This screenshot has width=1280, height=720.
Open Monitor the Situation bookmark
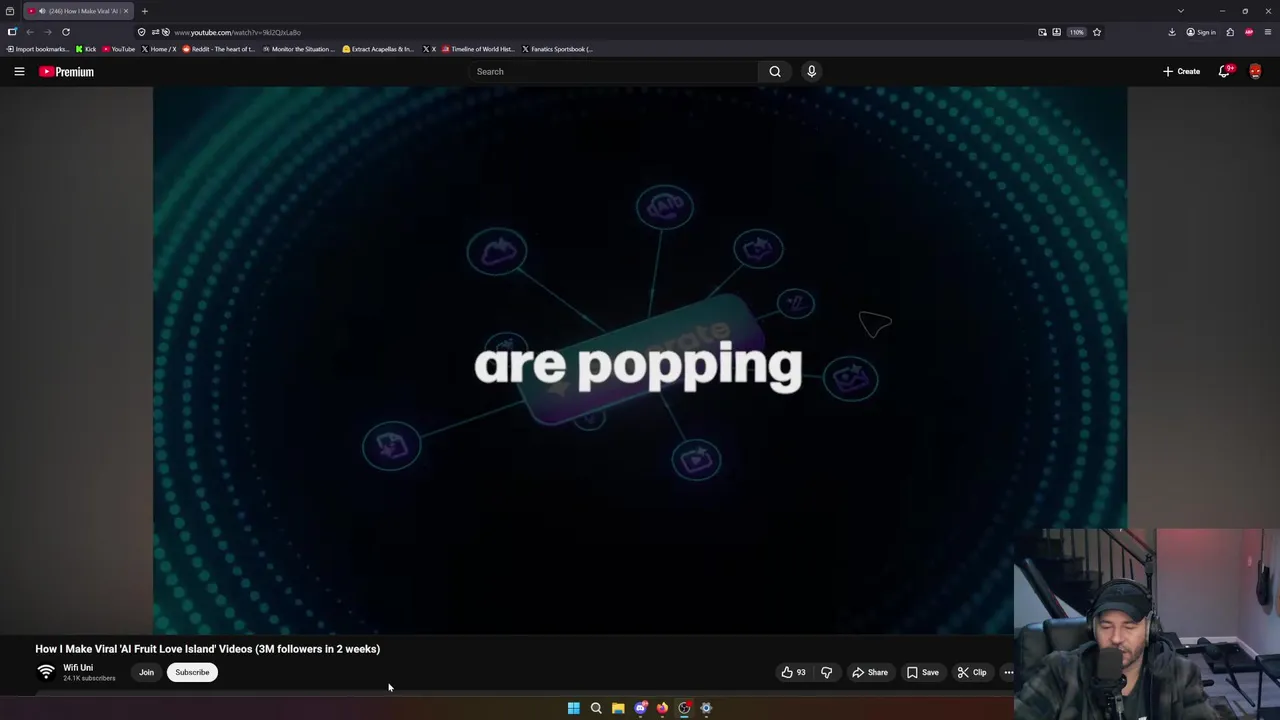point(299,49)
